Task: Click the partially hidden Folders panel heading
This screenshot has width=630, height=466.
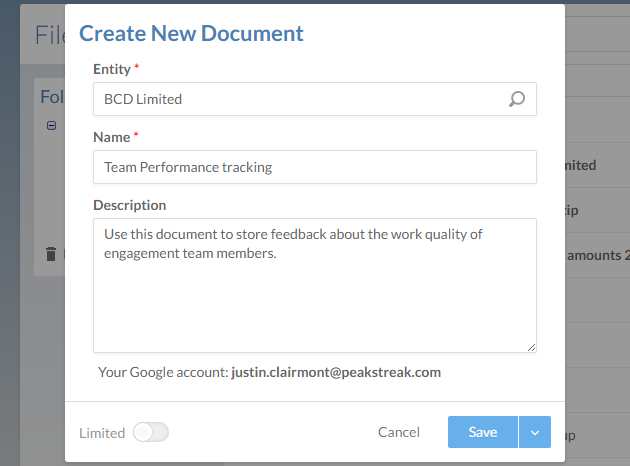Action: (51, 96)
